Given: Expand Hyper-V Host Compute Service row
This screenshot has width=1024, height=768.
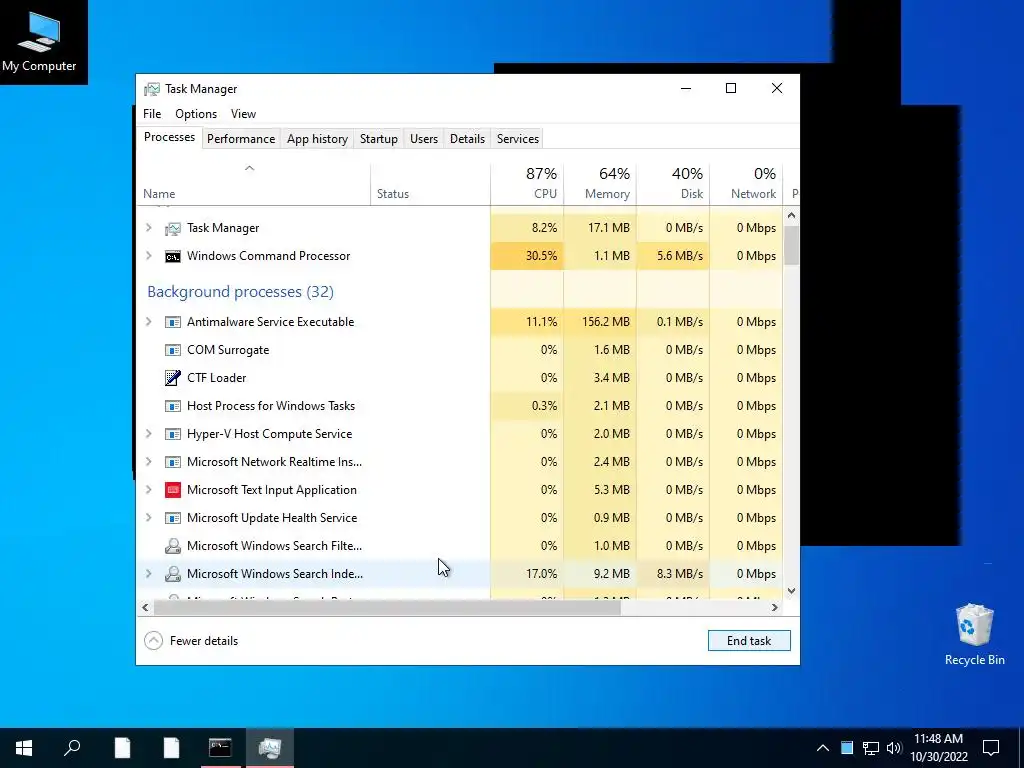Looking at the screenshot, I should click(x=149, y=434).
